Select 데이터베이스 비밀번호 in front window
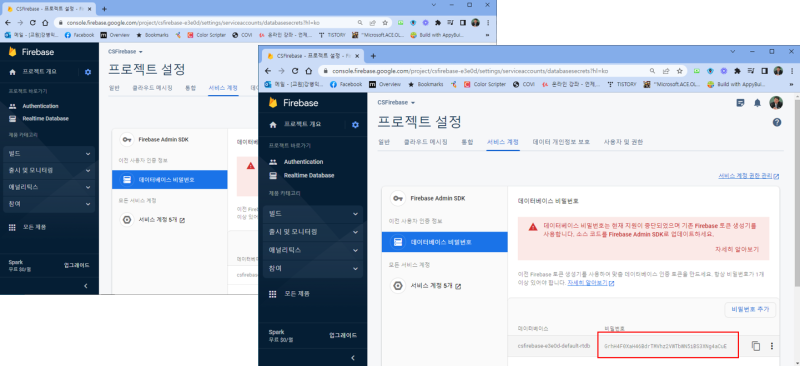Screen dimensions: 800x366 tap(445, 242)
